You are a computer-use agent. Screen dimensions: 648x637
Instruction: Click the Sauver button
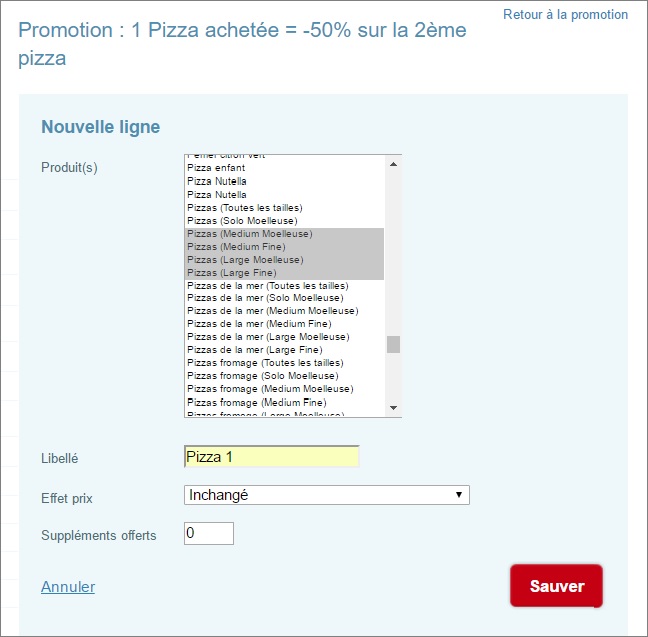556,586
